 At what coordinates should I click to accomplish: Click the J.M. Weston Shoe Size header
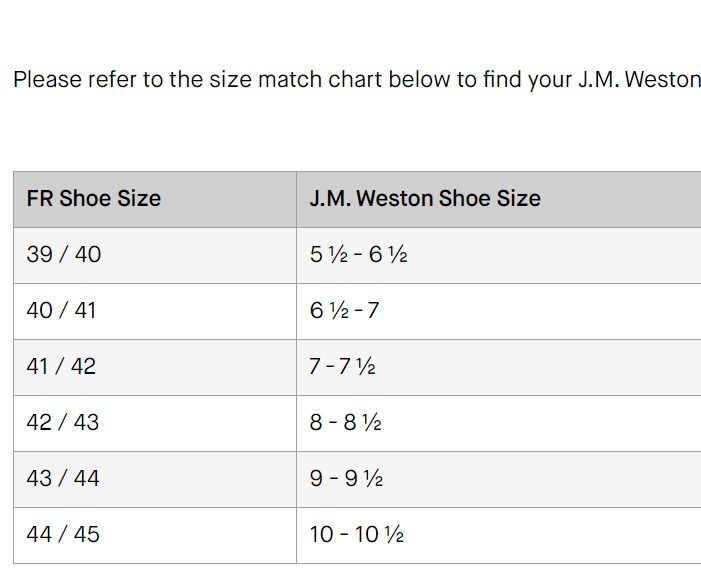425,198
